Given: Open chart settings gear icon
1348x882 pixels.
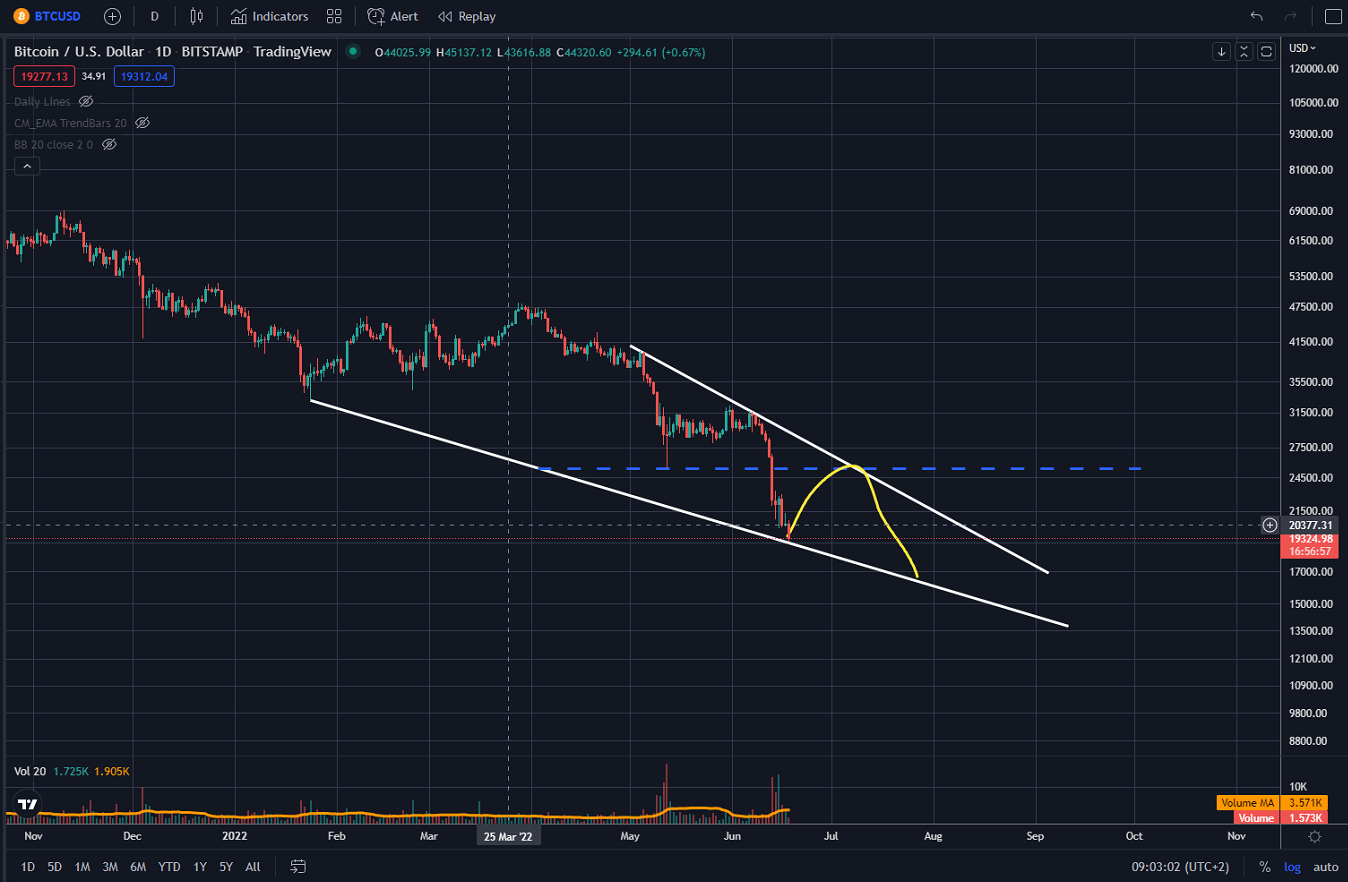Looking at the screenshot, I should 1315,836.
